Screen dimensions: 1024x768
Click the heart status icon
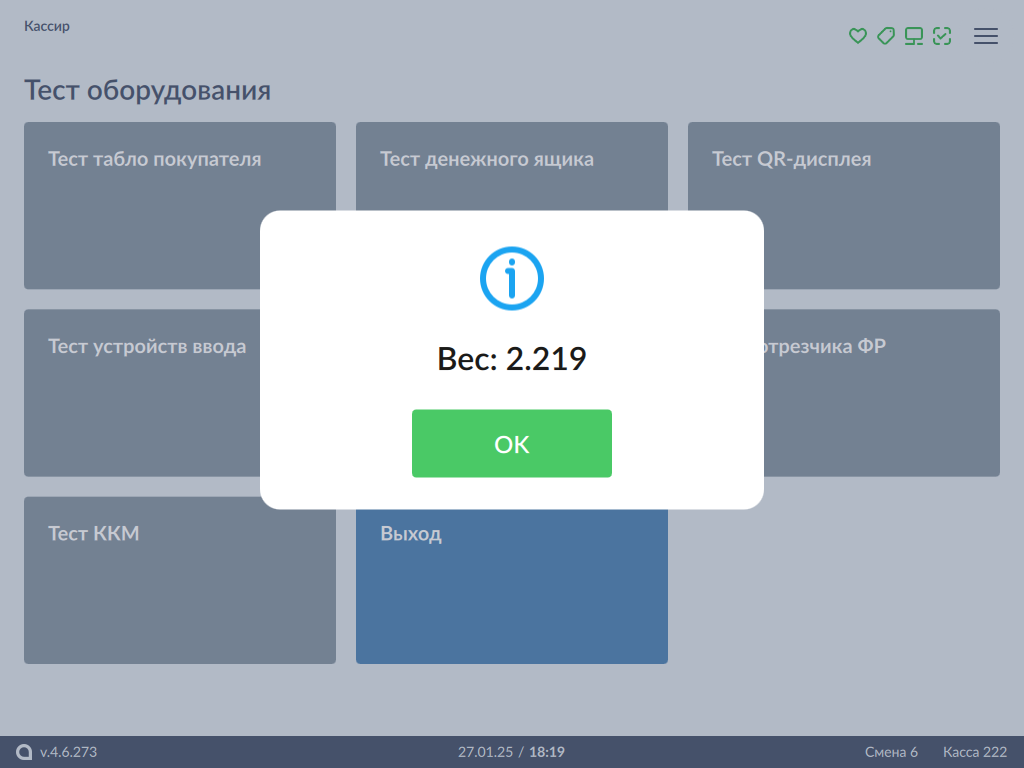coord(857,36)
